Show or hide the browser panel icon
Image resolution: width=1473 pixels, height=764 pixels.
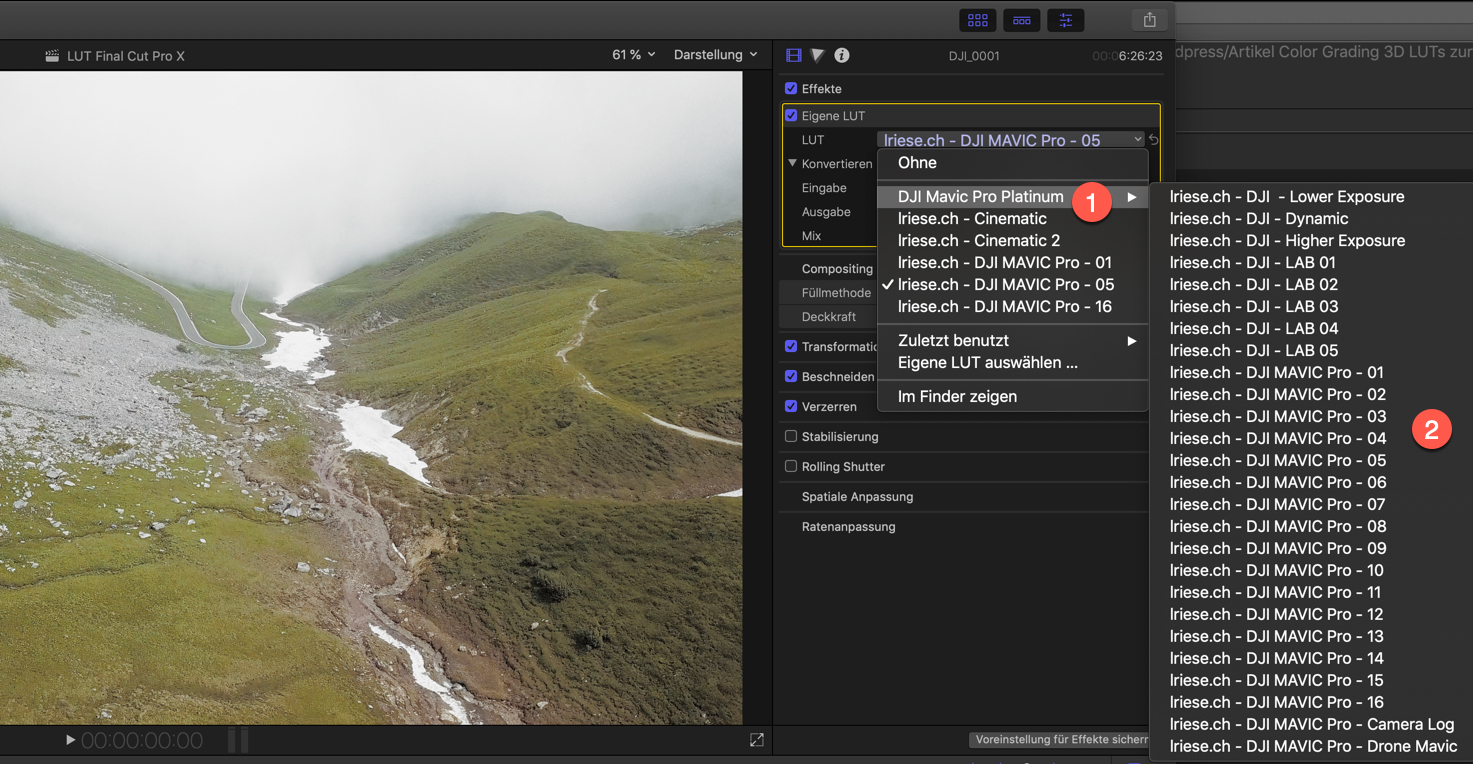coord(978,20)
